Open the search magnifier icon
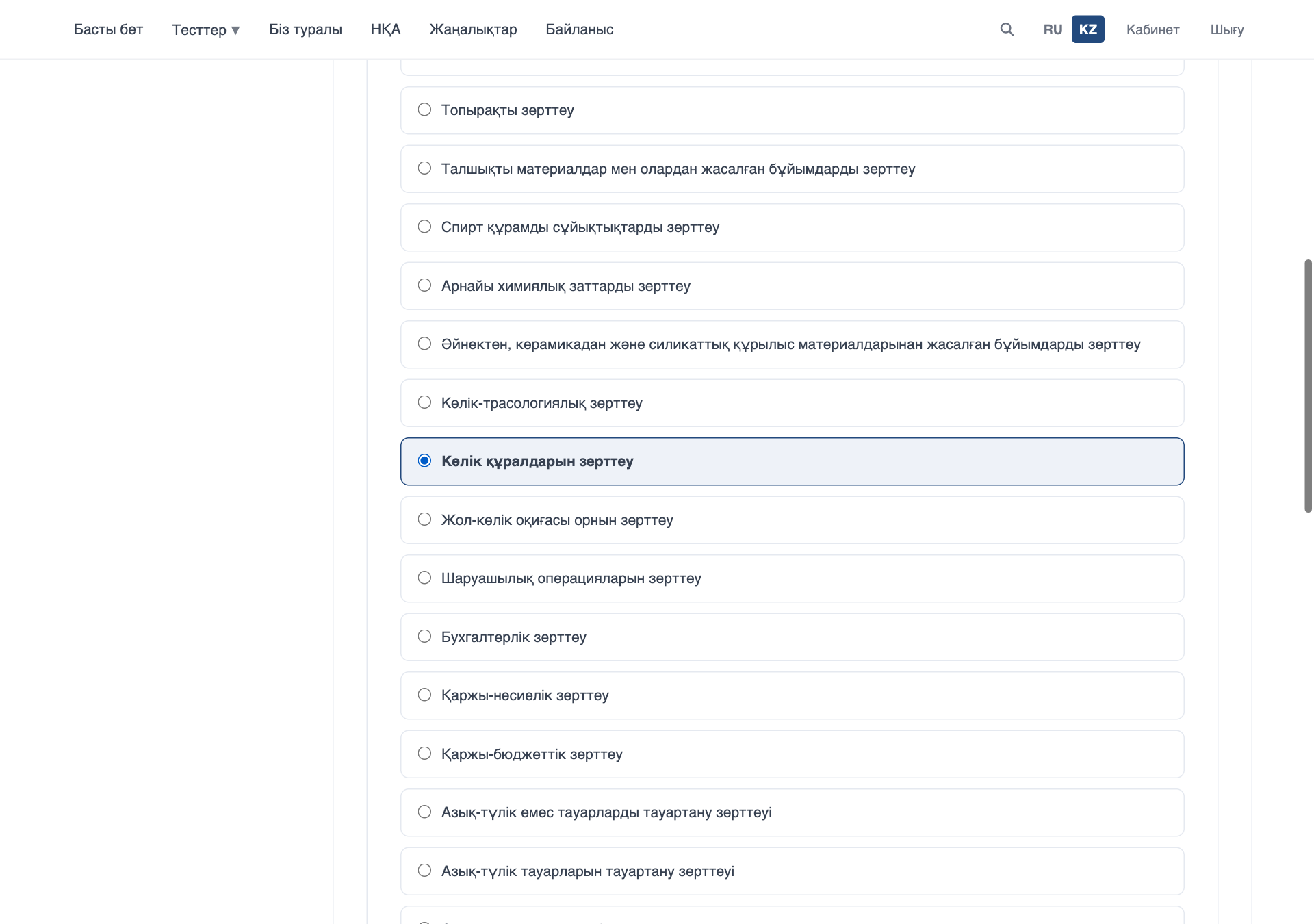 (1007, 29)
